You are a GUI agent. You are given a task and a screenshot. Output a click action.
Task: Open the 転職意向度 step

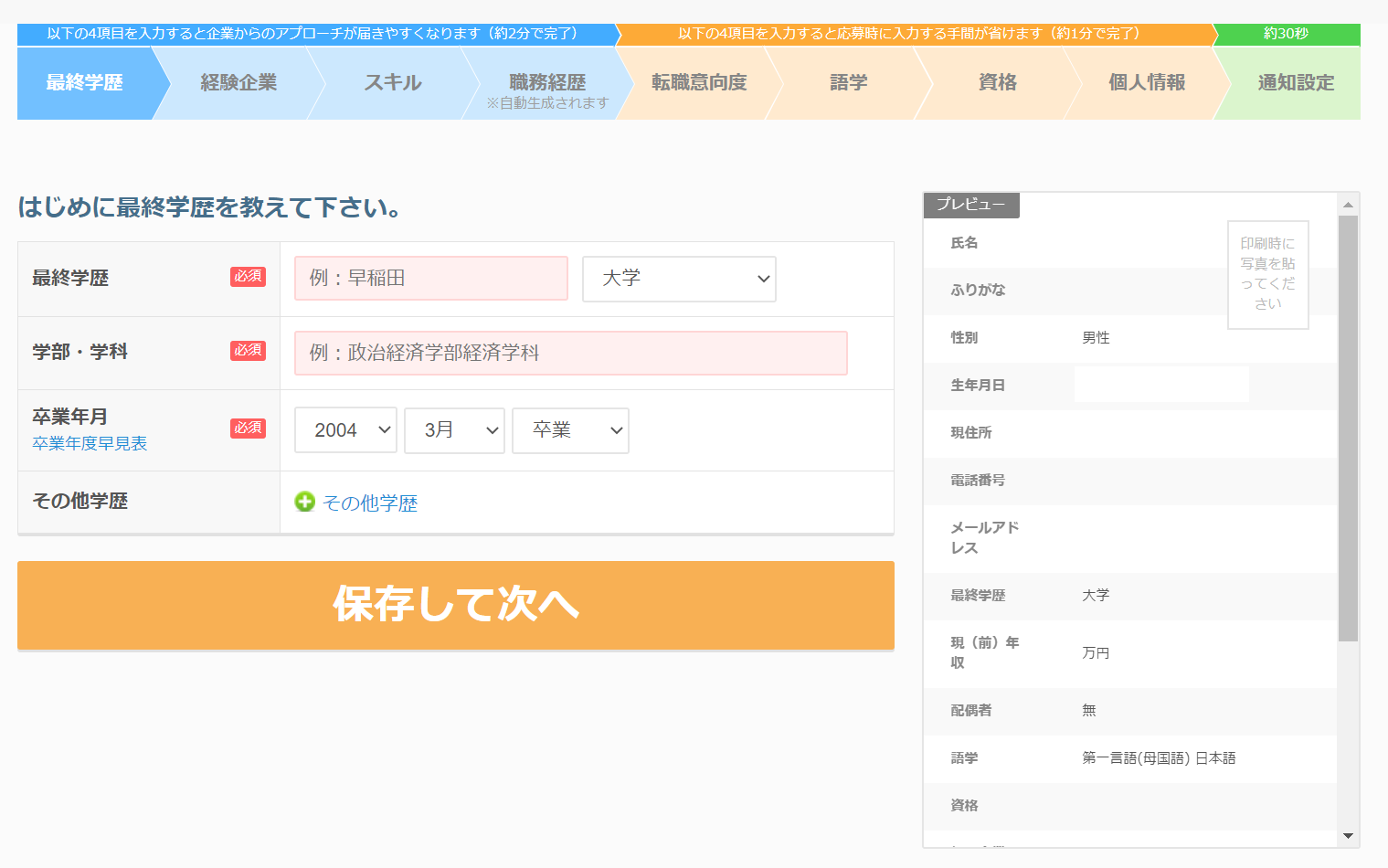click(699, 83)
